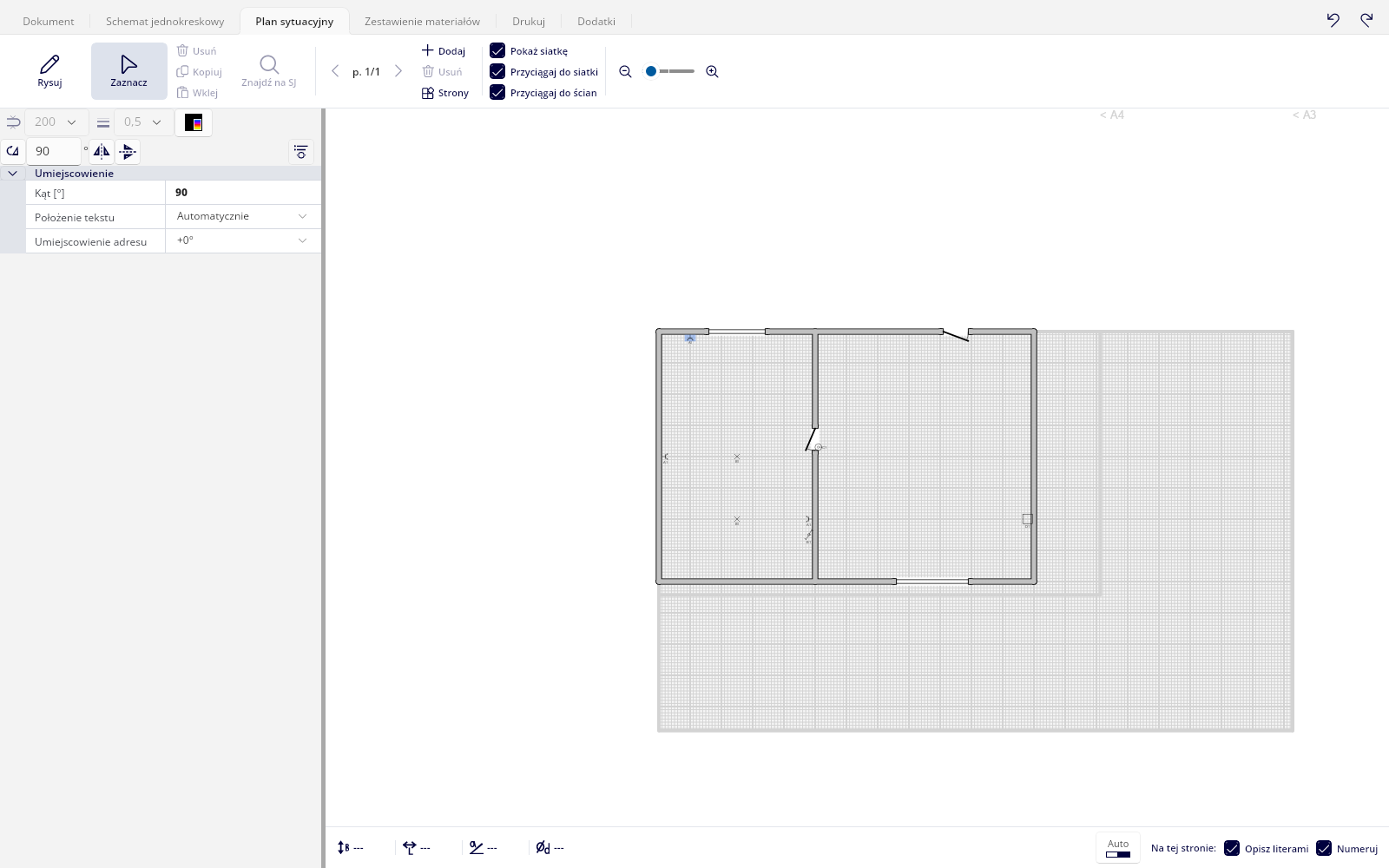This screenshot has height=868, width=1389.
Task: Open the Zestawienie materiałów tab
Action: [x=422, y=21]
